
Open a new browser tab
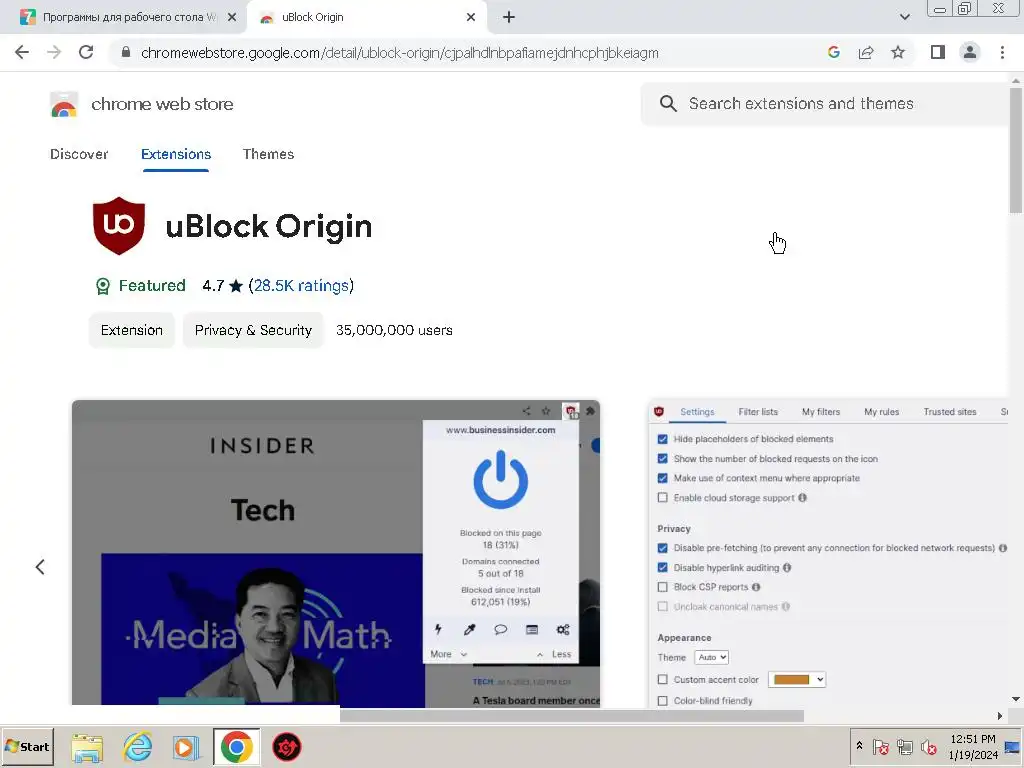point(509,17)
